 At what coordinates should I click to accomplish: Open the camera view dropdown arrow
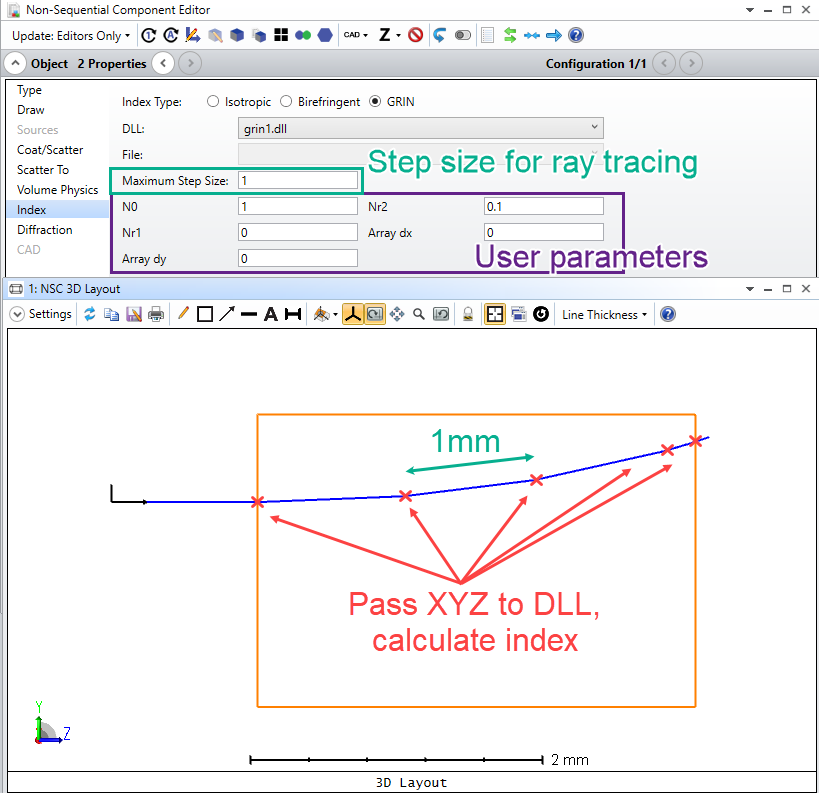[335, 314]
